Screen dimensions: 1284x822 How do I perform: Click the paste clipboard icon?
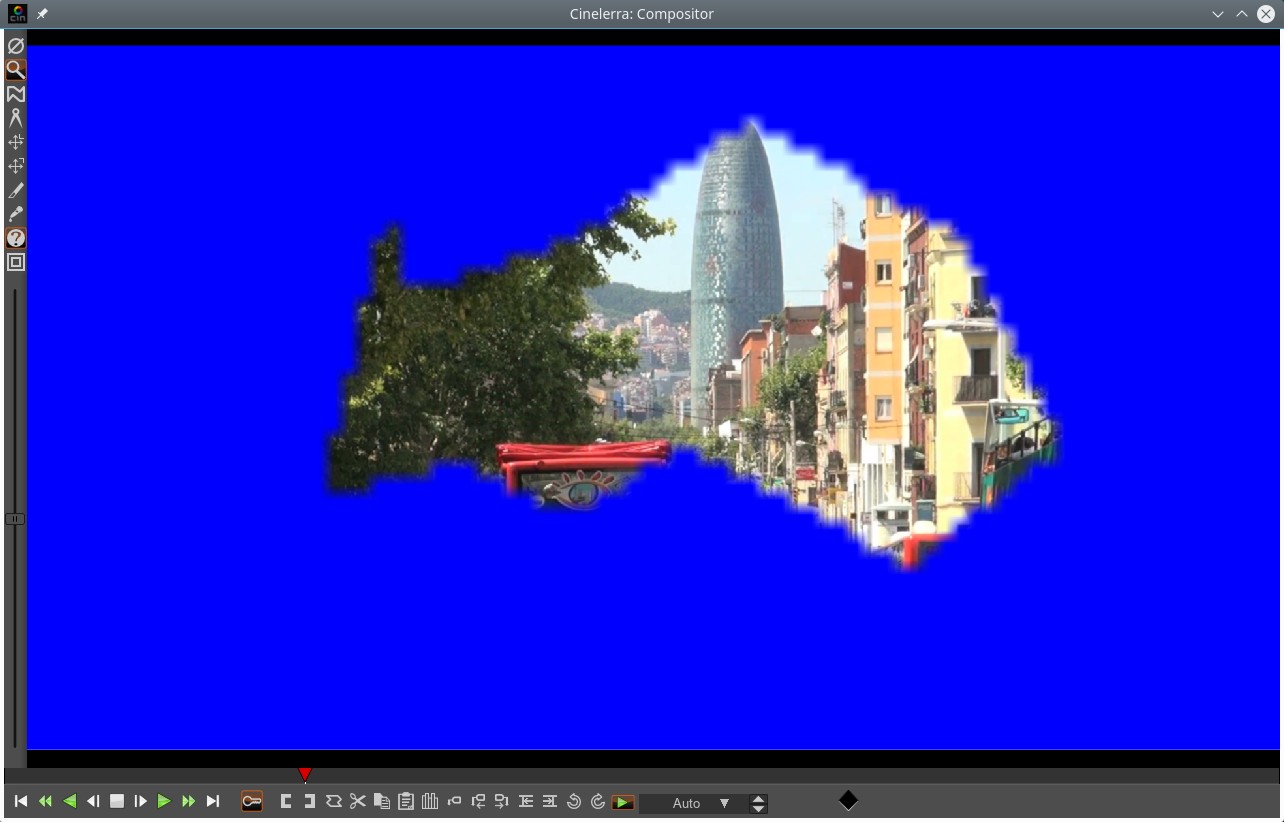coord(405,801)
